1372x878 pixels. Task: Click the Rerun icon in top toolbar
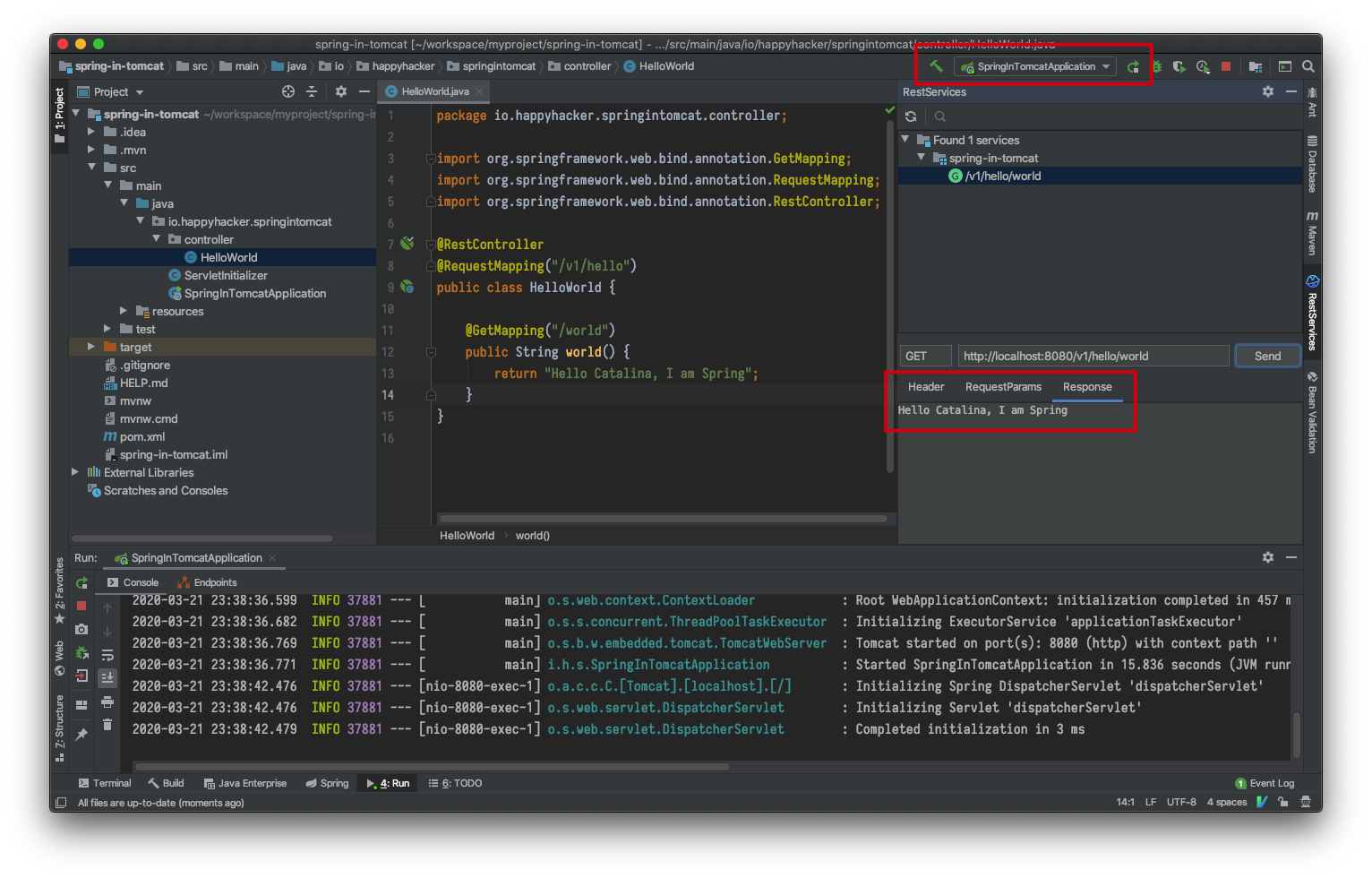coord(1134,66)
